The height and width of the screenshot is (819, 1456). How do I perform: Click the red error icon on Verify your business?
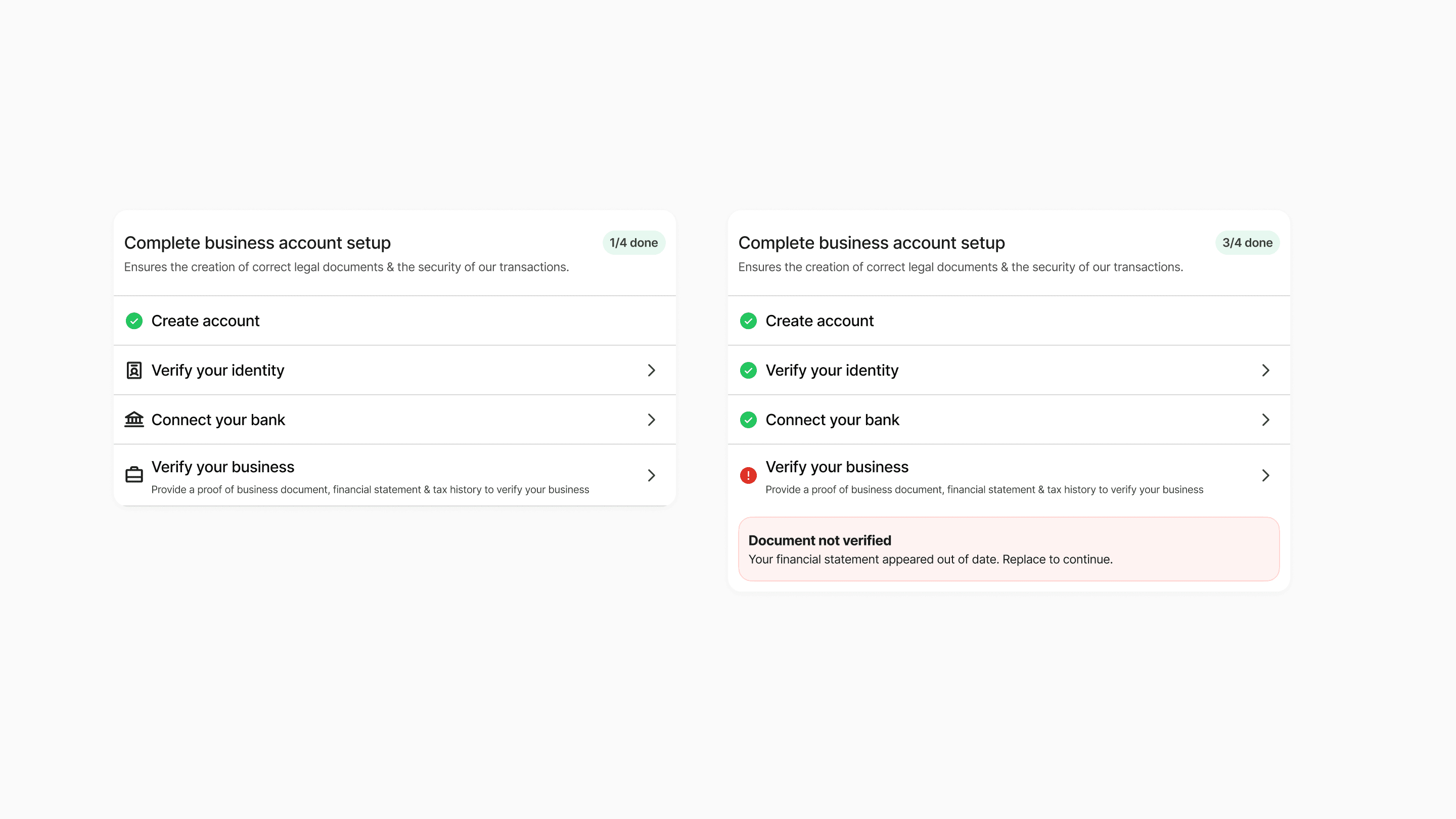[x=748, y=475]
